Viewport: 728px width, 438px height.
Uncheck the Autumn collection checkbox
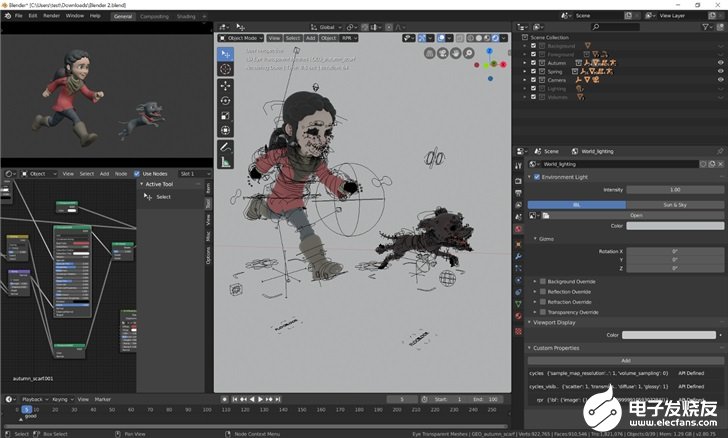(533, 63)
